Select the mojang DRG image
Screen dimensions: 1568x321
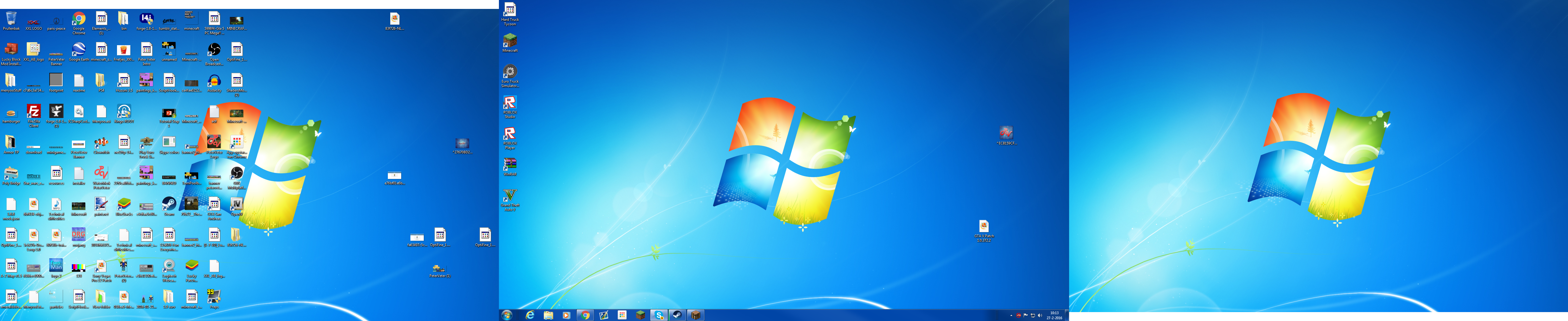tap(78, 237)
